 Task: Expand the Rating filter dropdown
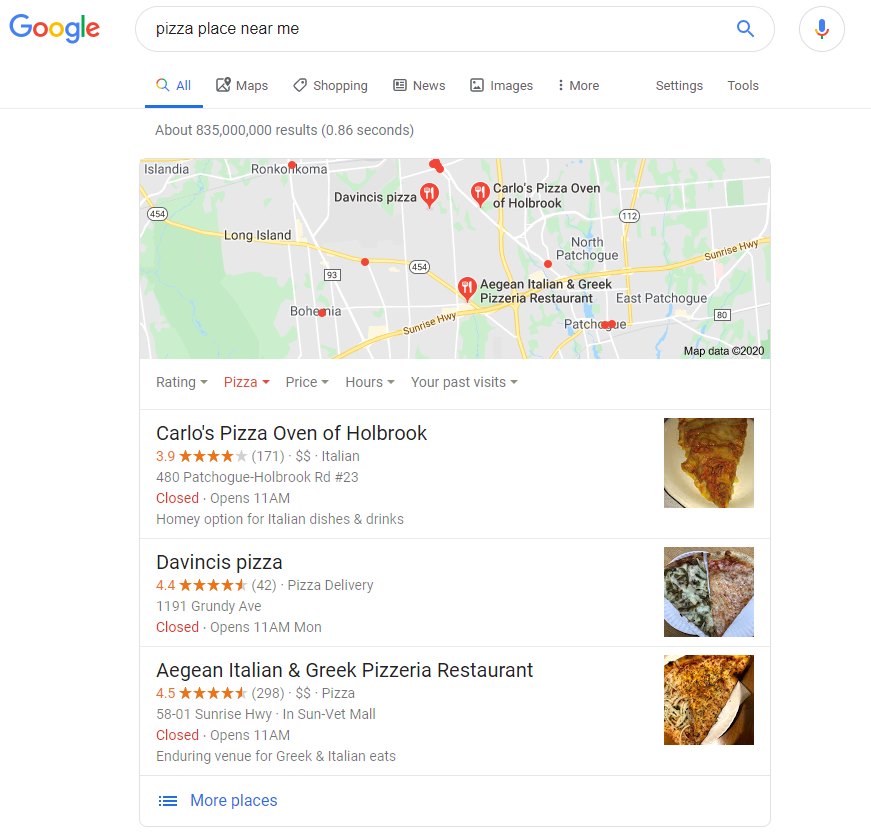[x=182, y=382]
